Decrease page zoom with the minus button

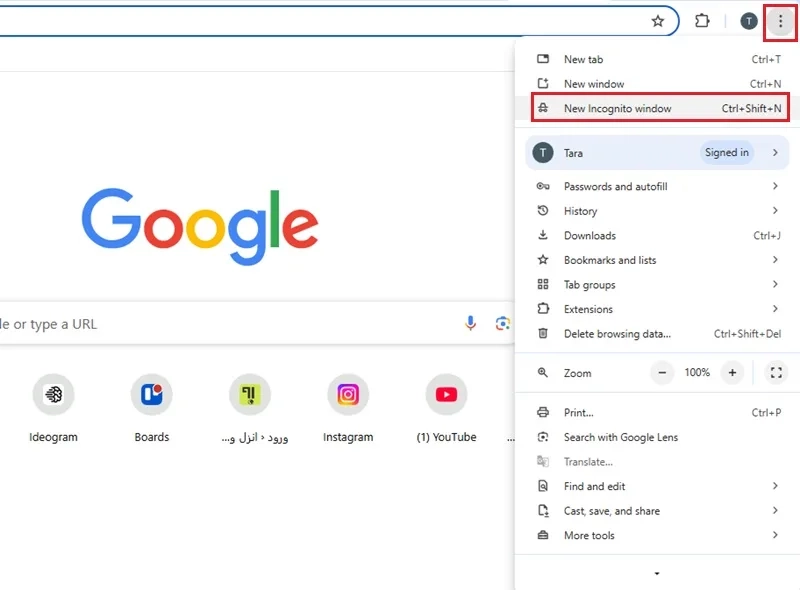coord(662,372)
